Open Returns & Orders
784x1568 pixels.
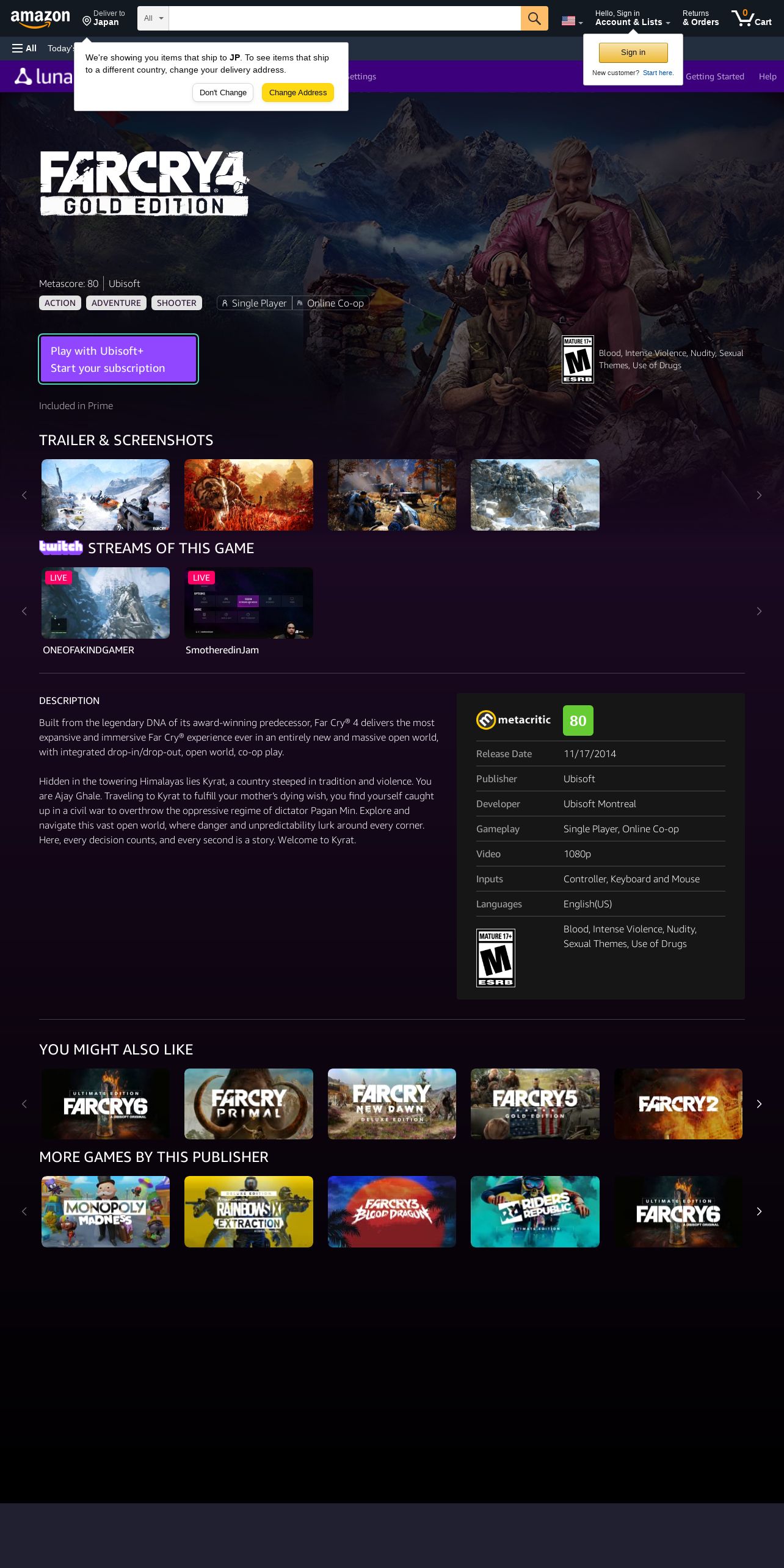(700, 18)
